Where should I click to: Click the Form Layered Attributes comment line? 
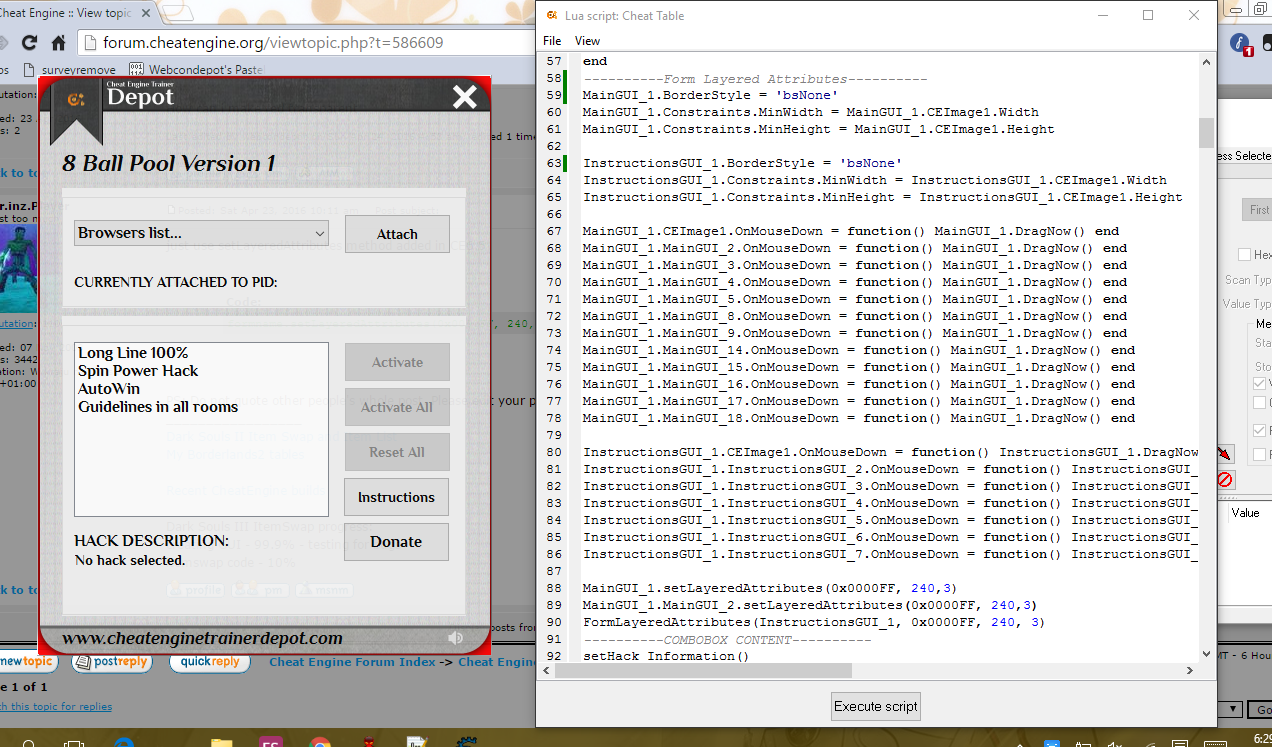point(755,78)
